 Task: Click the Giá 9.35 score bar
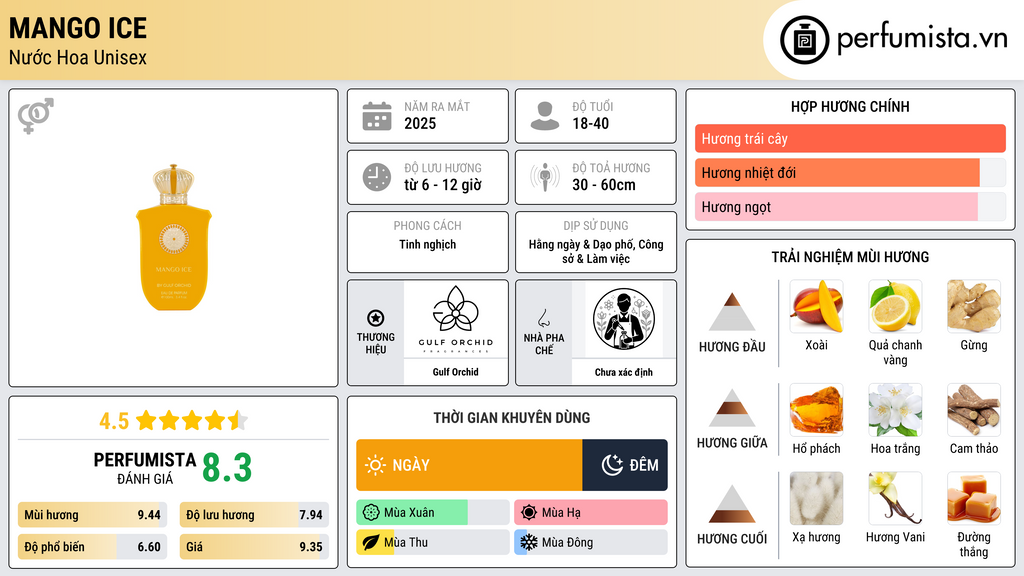tap(254, 547)
